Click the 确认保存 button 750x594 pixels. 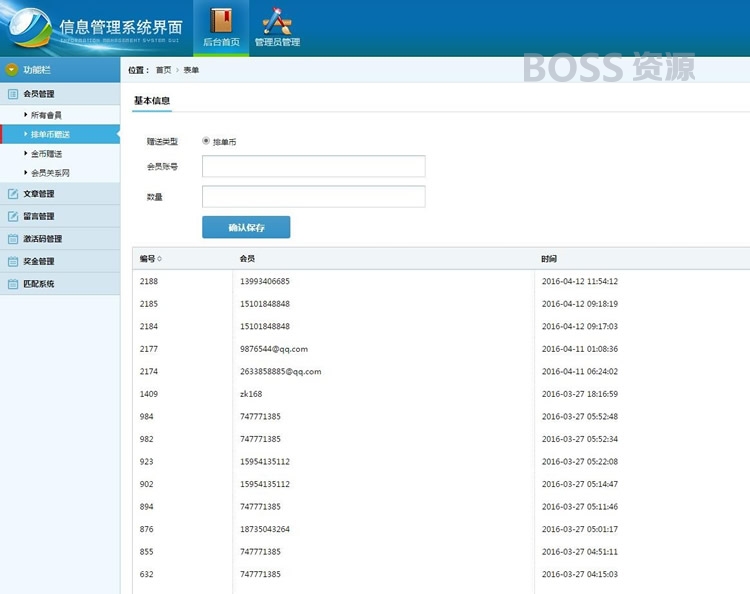pos(246,227)
